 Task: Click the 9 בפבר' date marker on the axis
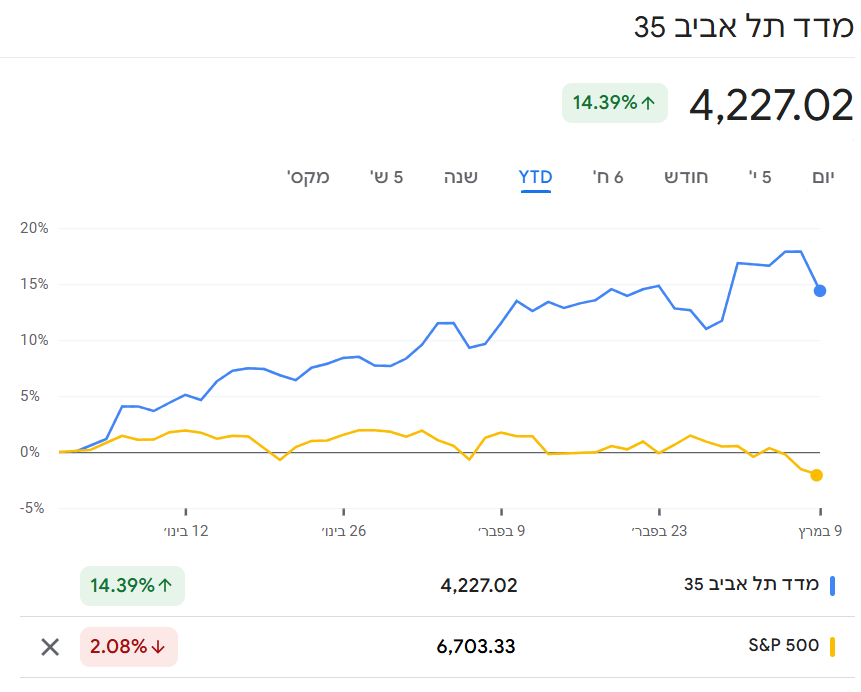click(x=502, y=530)
